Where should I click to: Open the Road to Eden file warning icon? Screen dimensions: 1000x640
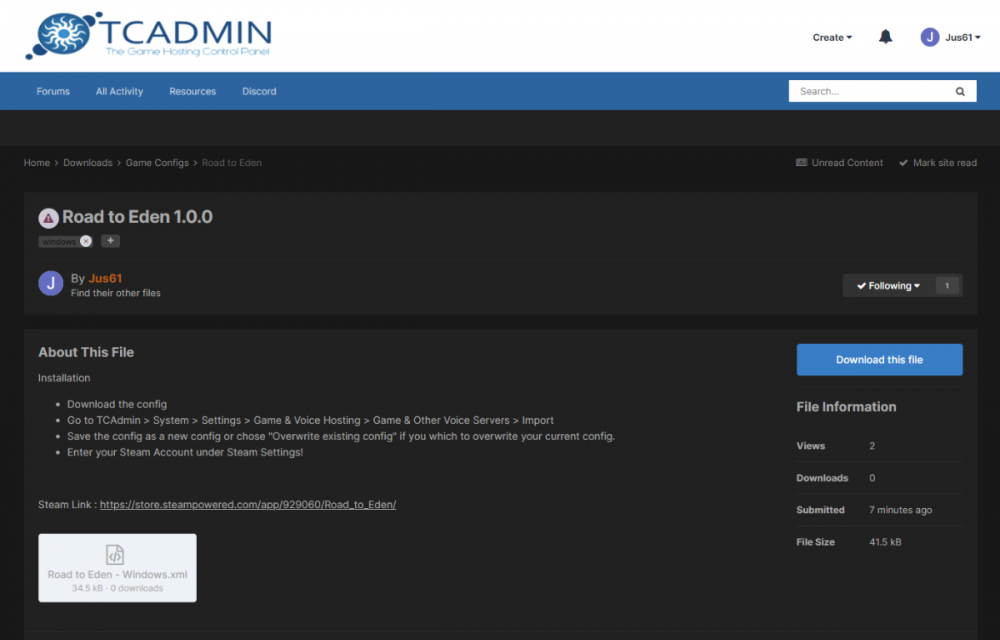click(49, 217)
